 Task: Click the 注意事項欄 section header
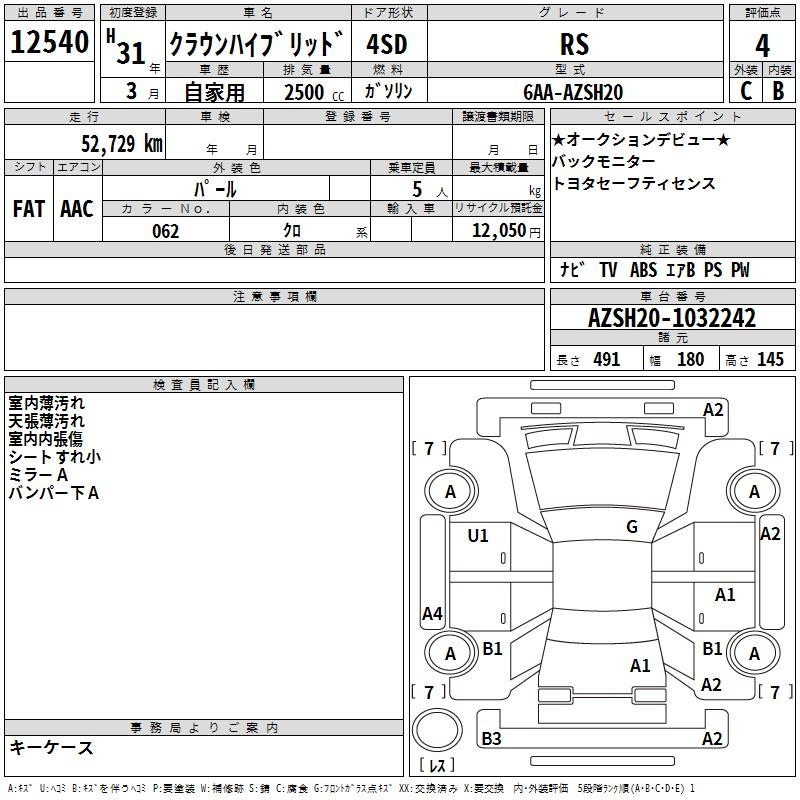tap(274, 296)
